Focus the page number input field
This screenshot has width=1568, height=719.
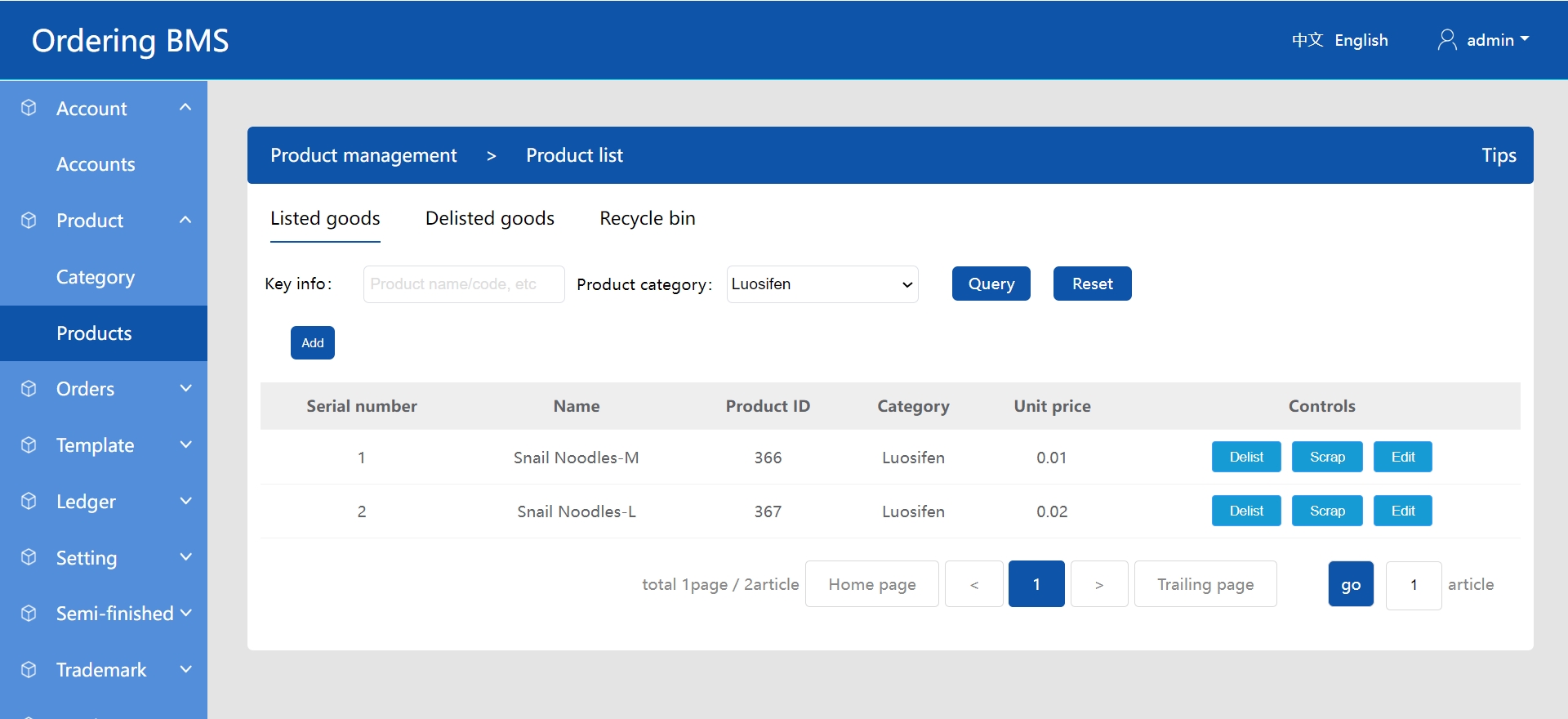(x=1414, y=585)
